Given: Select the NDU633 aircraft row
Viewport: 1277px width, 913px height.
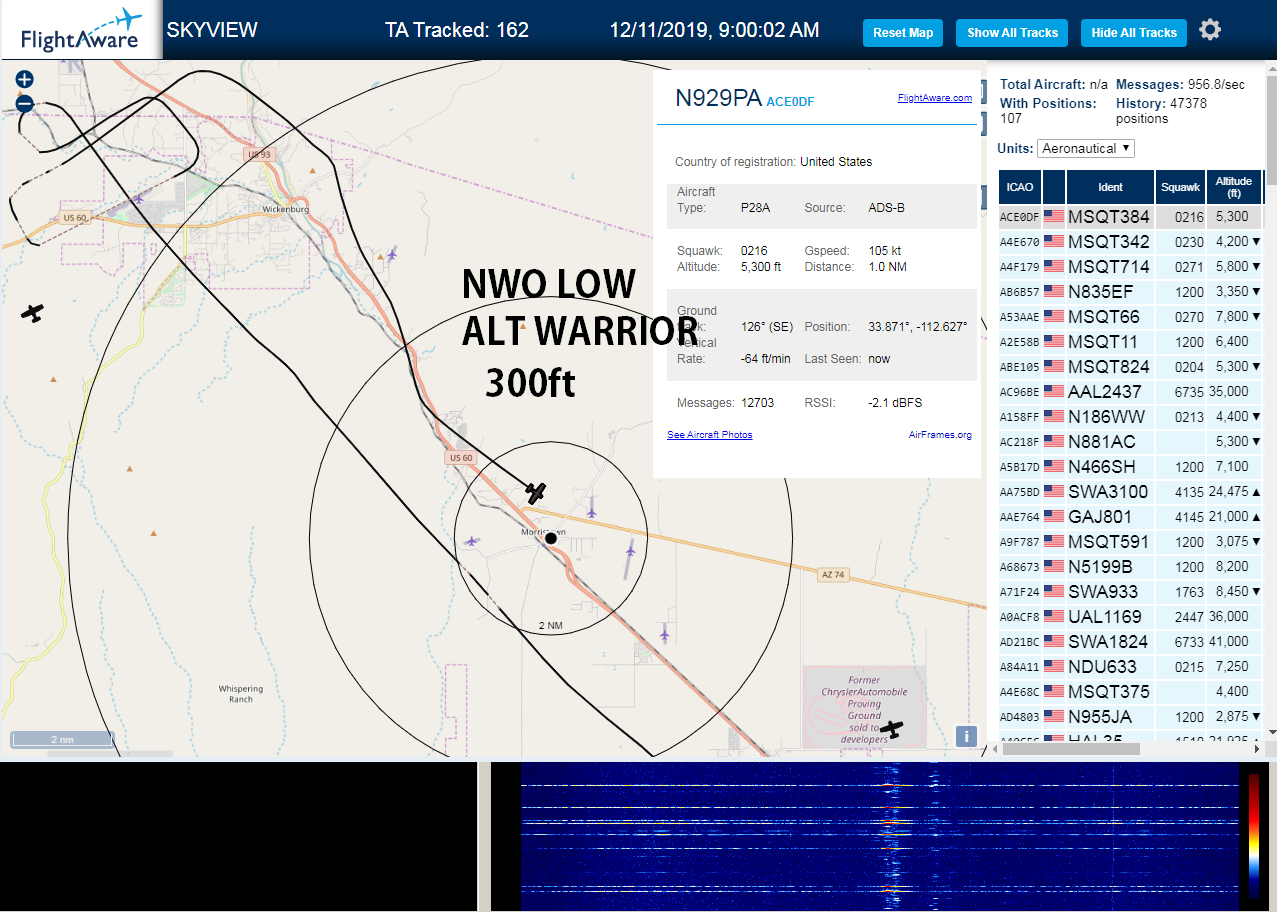Looking at the screenshot, I should [1131, 667].
